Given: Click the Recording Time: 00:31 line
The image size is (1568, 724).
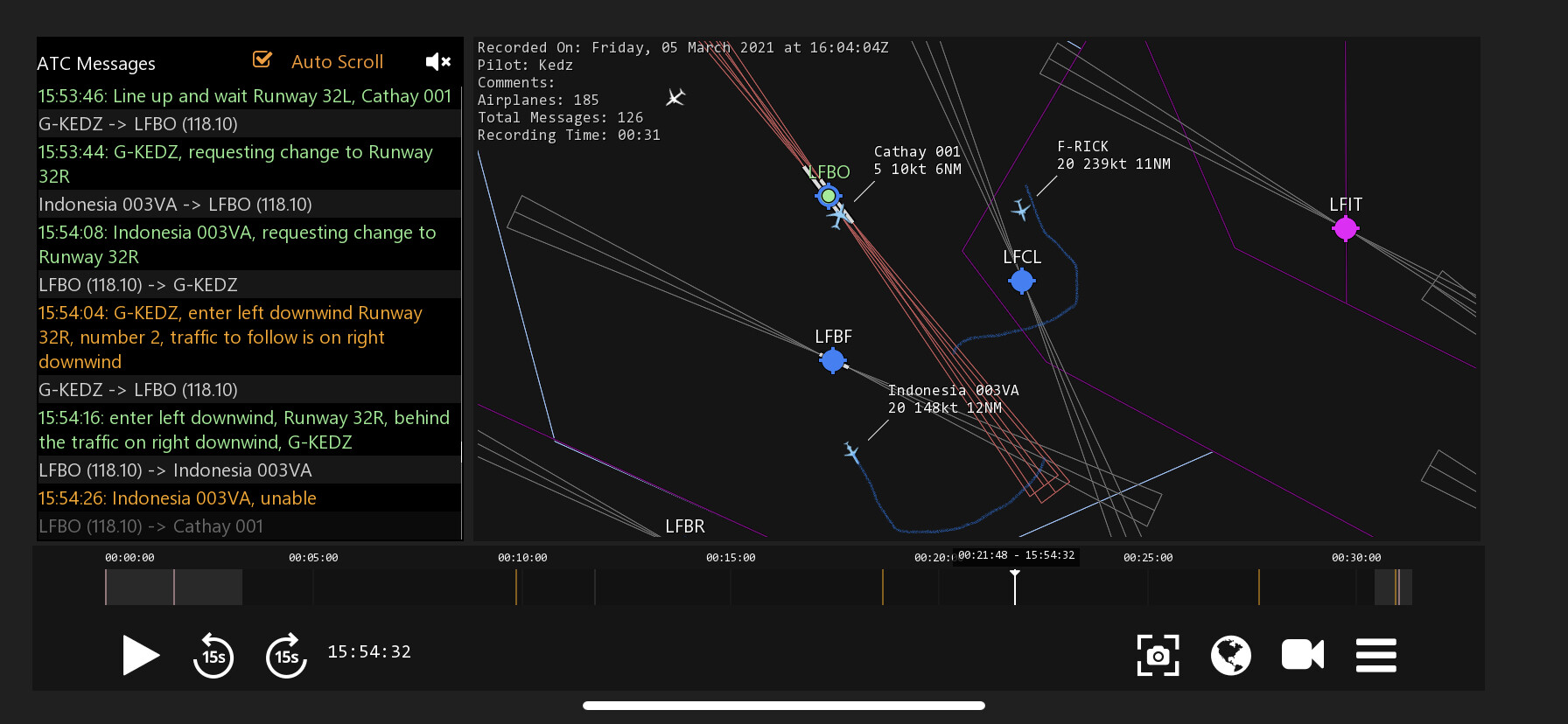Looking at the screenshot, I should click(x=569, y=136).
